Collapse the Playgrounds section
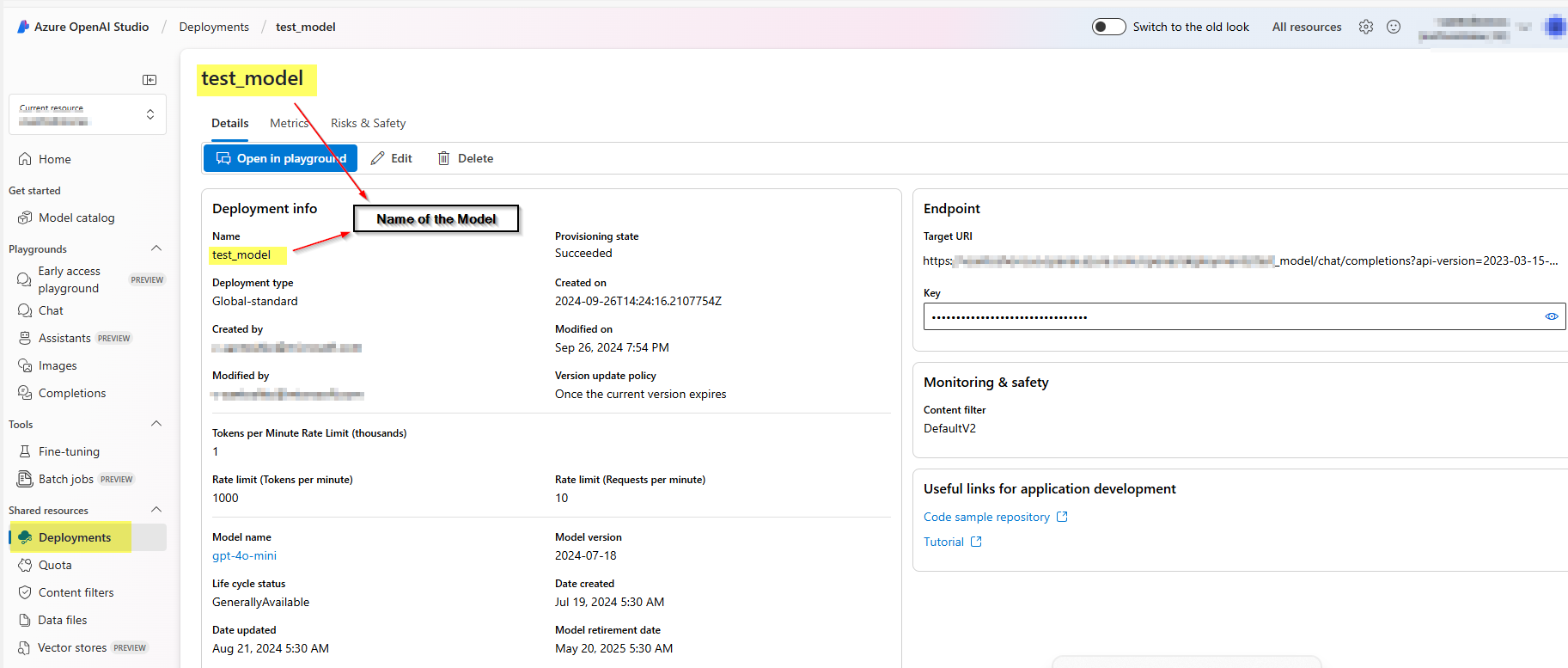 [x=156, y=248]
